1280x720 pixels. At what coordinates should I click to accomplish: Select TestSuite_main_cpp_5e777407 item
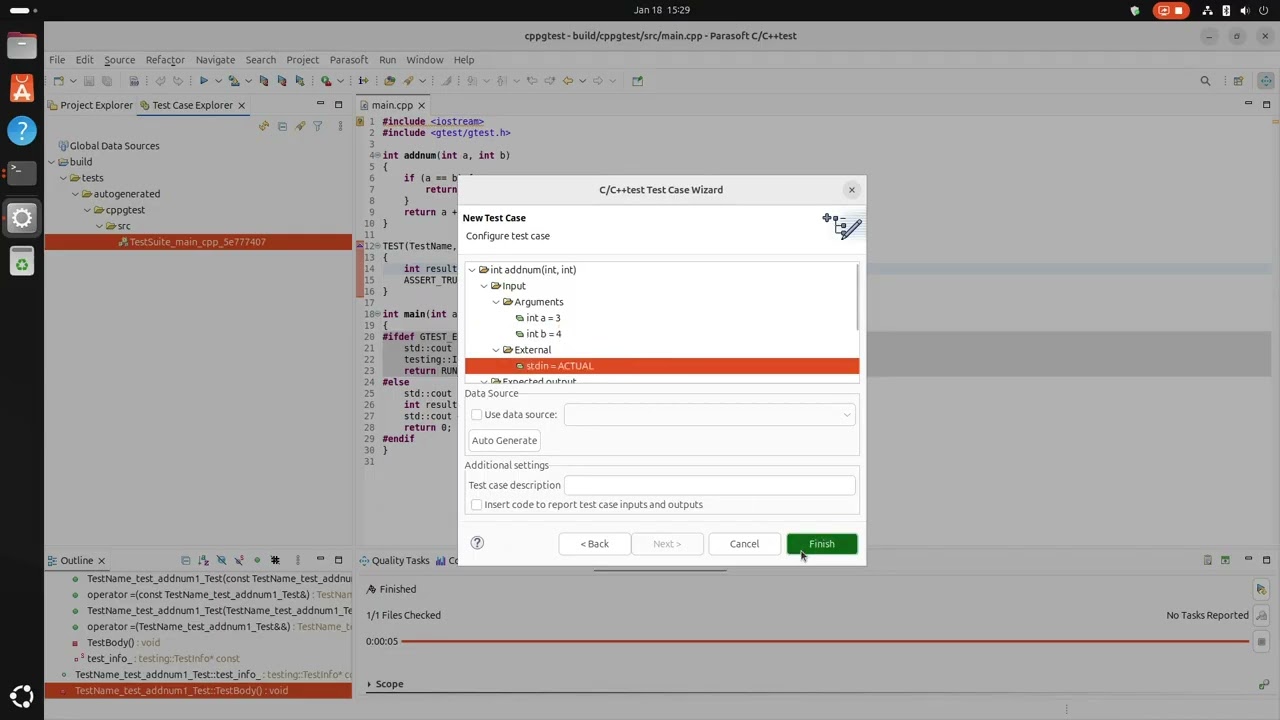point(198,242)
